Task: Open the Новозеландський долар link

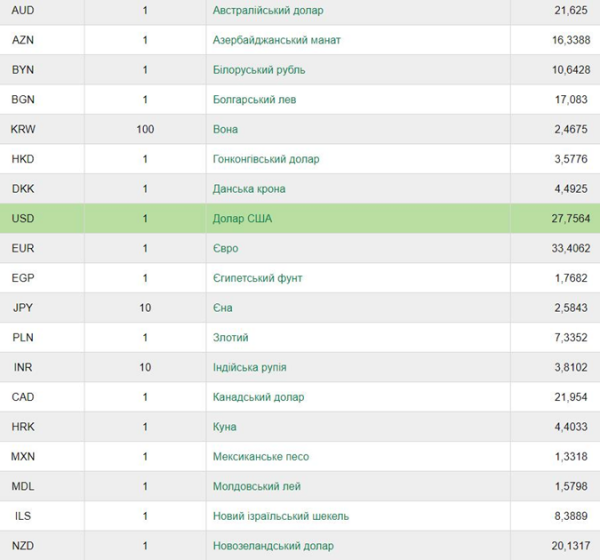Action: click(x=273, y=546)
